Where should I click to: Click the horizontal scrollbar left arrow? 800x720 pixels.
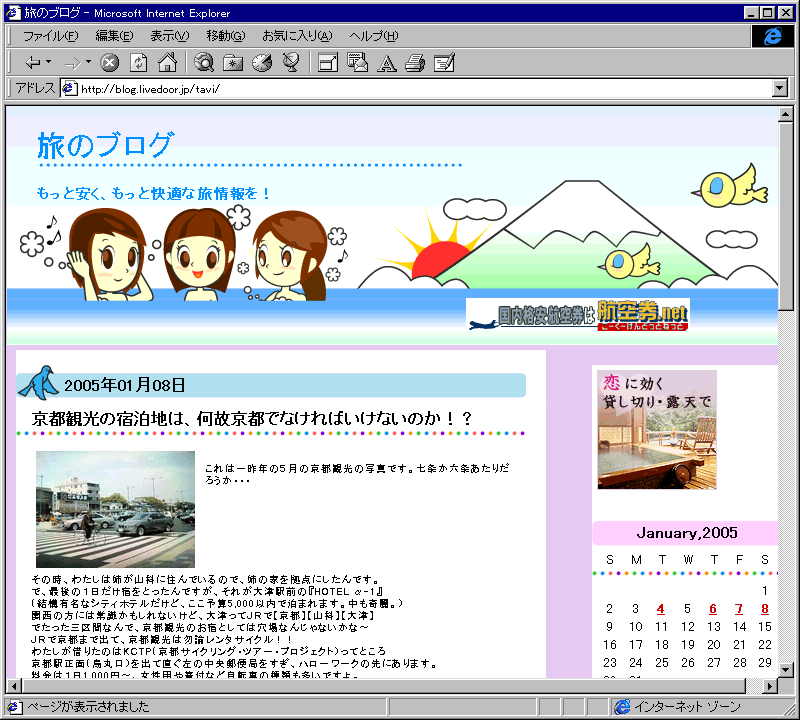14,686
